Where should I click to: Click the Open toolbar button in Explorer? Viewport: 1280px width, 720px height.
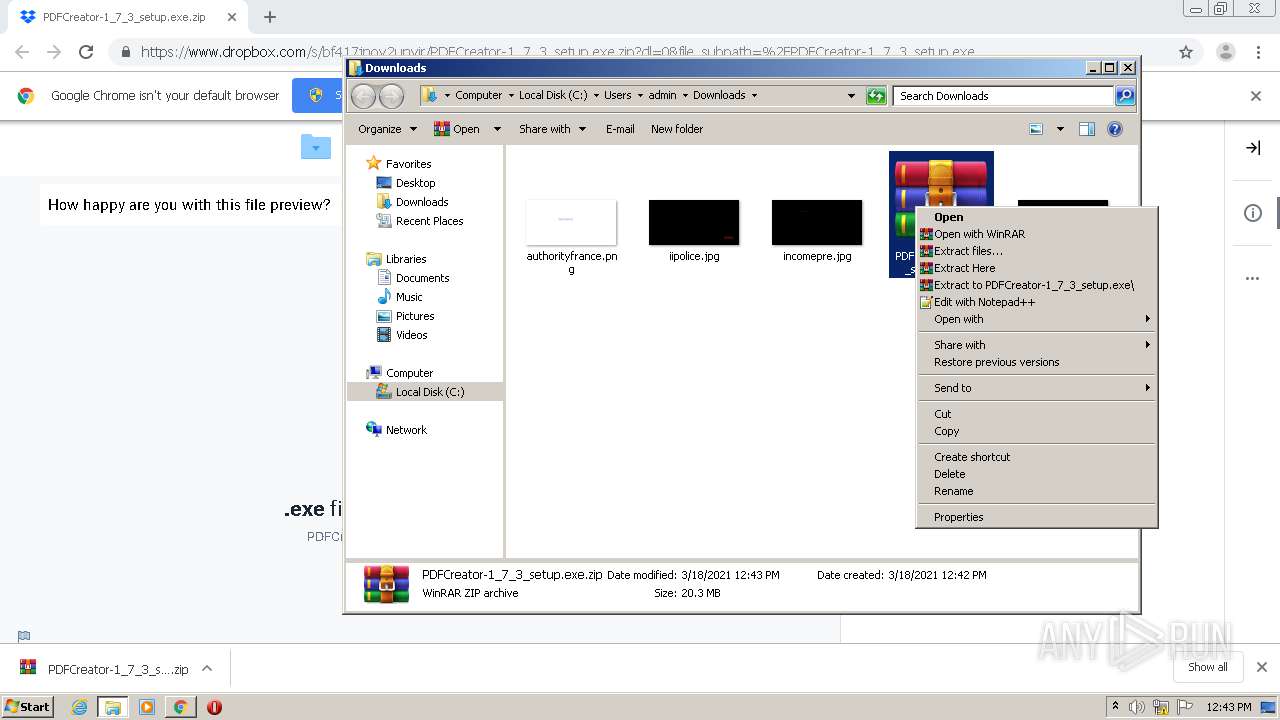coord(457,129)
